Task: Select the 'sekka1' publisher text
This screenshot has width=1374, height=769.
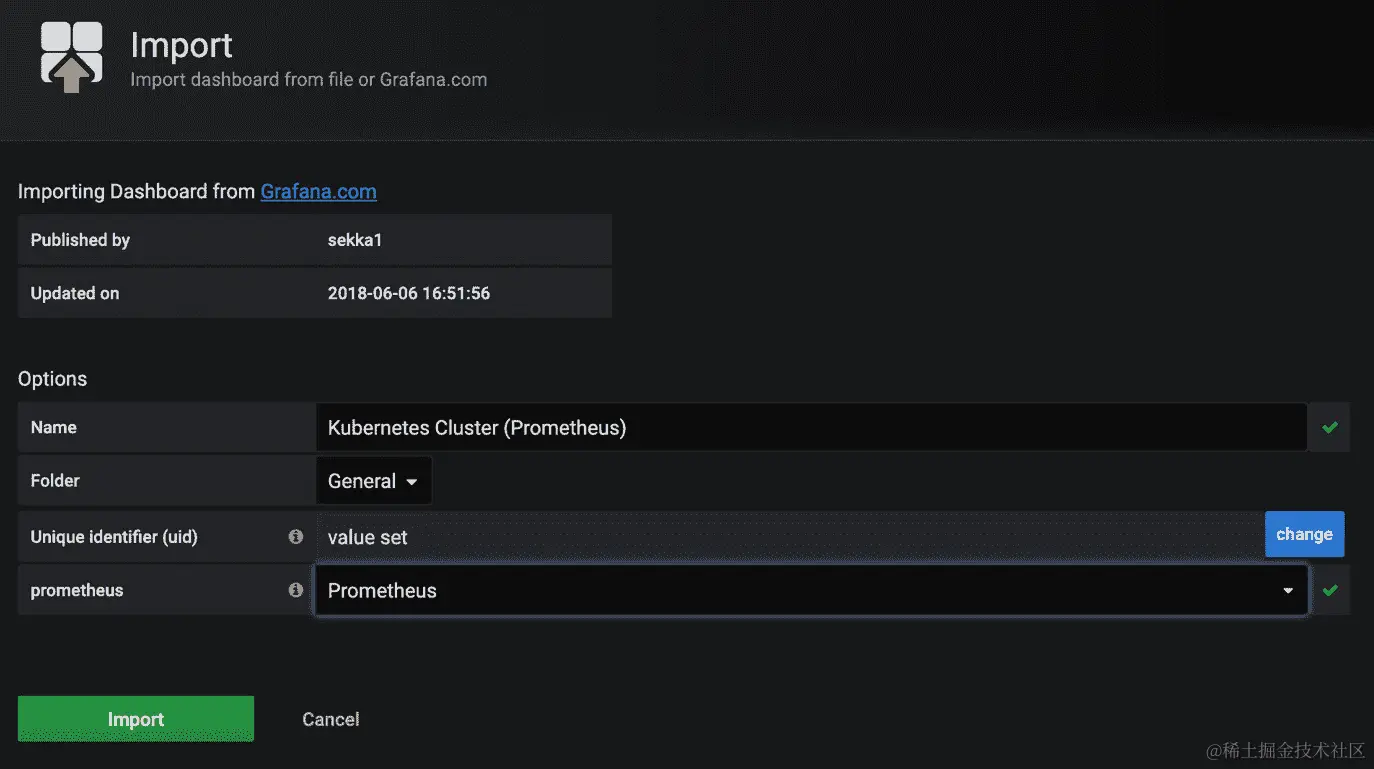Action: [355, 240]
